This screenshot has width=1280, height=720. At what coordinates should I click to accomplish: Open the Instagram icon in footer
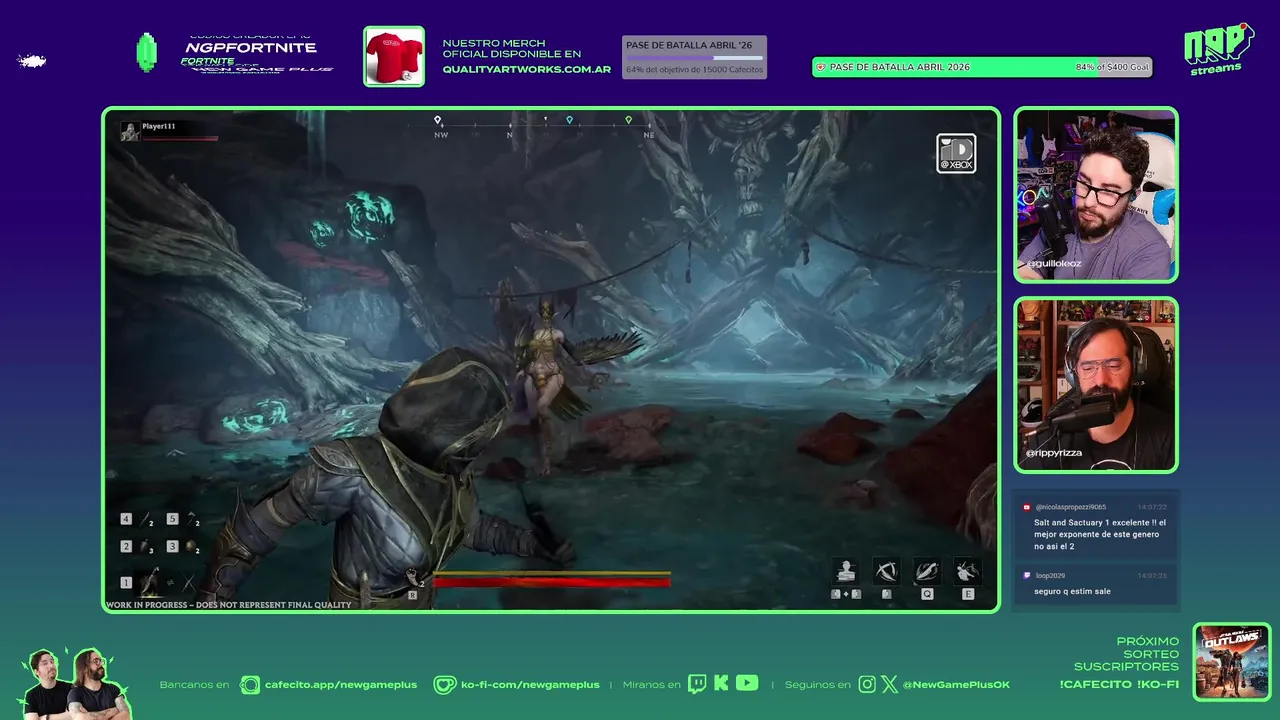point(867,684)
